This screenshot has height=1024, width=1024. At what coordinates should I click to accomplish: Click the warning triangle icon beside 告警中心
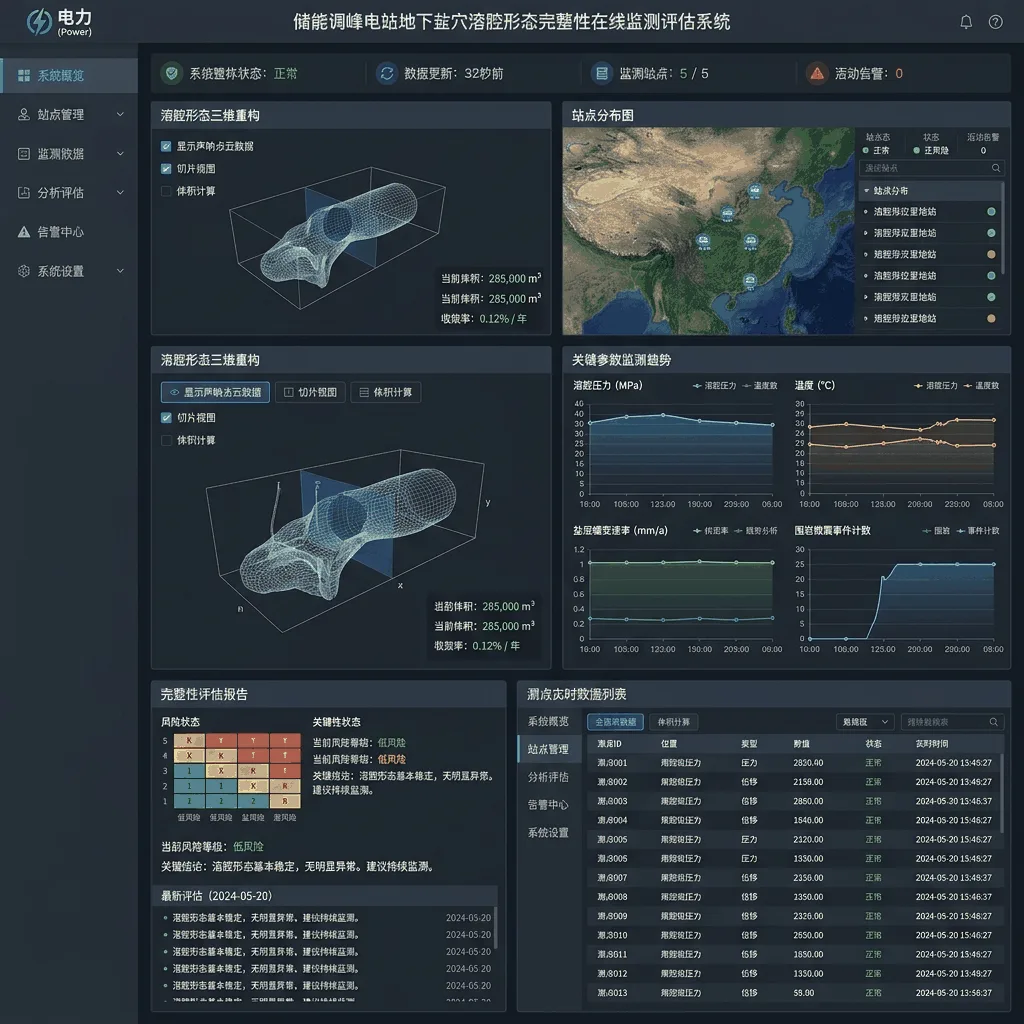pos(24,232)
